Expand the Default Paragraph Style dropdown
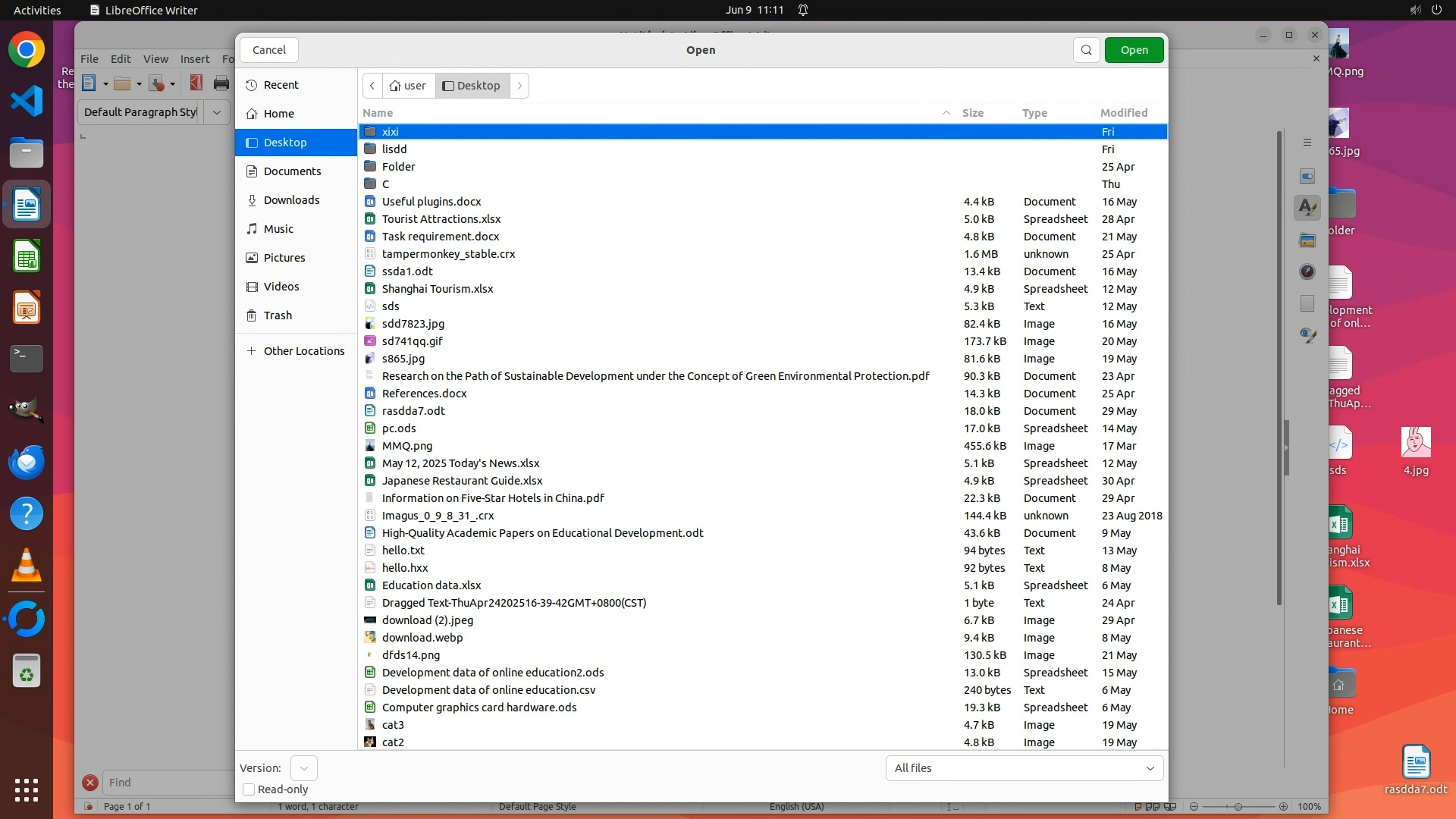Screen dimensions: 1456x819 tap(217, 112)
